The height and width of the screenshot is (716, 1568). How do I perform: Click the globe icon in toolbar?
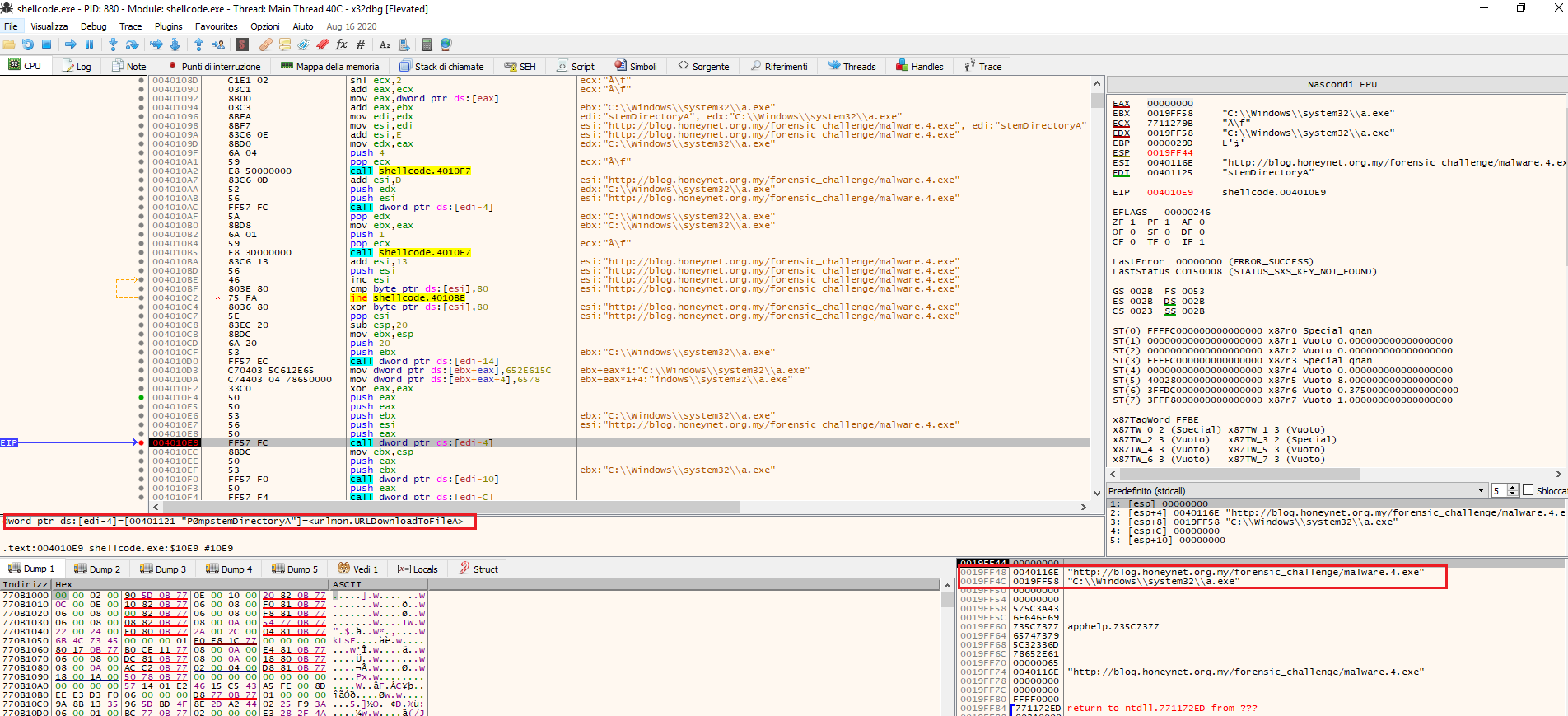(x=446, y=44)
